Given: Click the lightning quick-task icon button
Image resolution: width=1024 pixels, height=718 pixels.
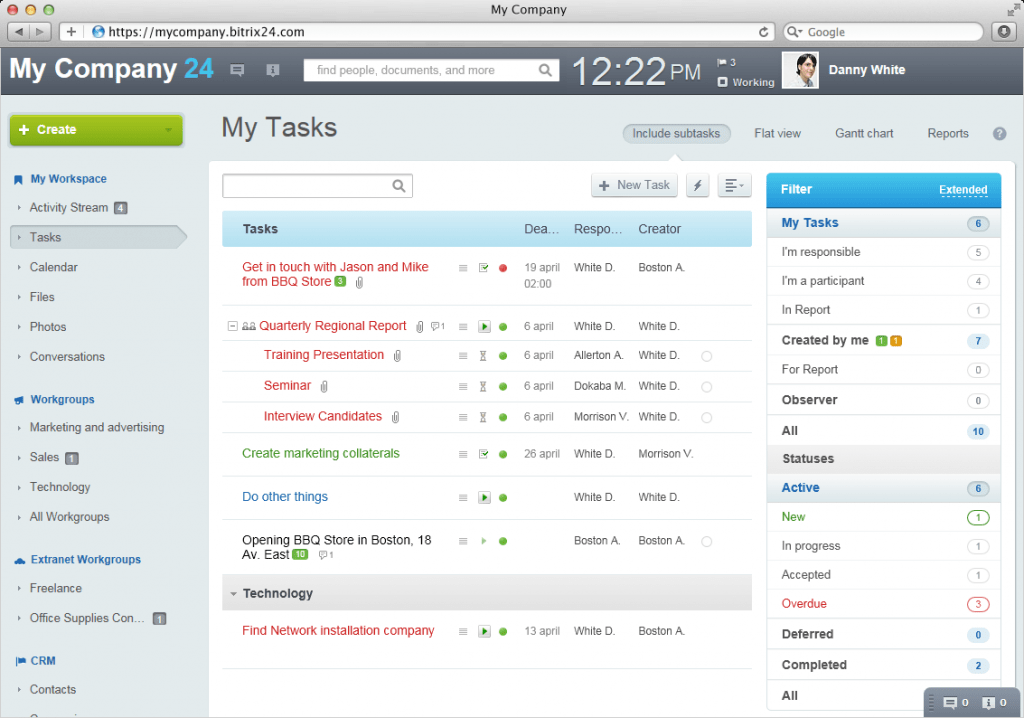Looking at the screenshot, I should tap(697, 185).
